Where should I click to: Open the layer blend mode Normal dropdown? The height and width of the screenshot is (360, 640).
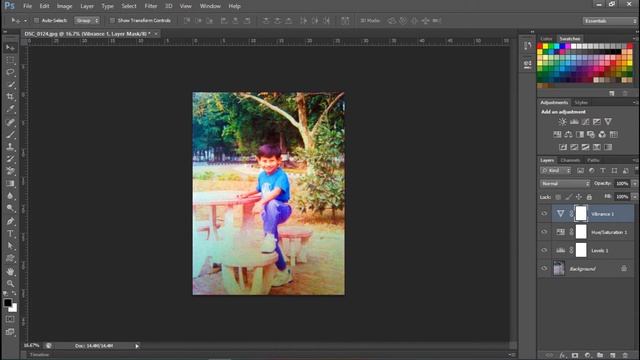565,184
